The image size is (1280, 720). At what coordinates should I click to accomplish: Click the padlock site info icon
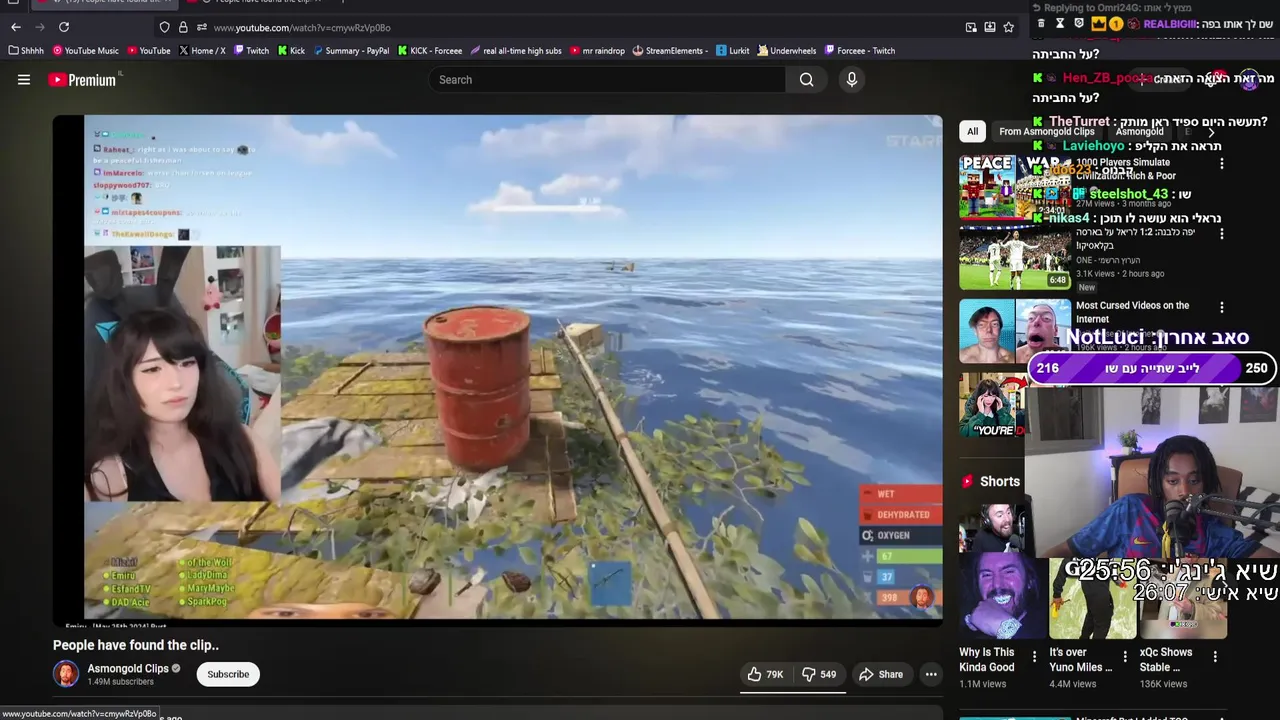tap(183, 27)
